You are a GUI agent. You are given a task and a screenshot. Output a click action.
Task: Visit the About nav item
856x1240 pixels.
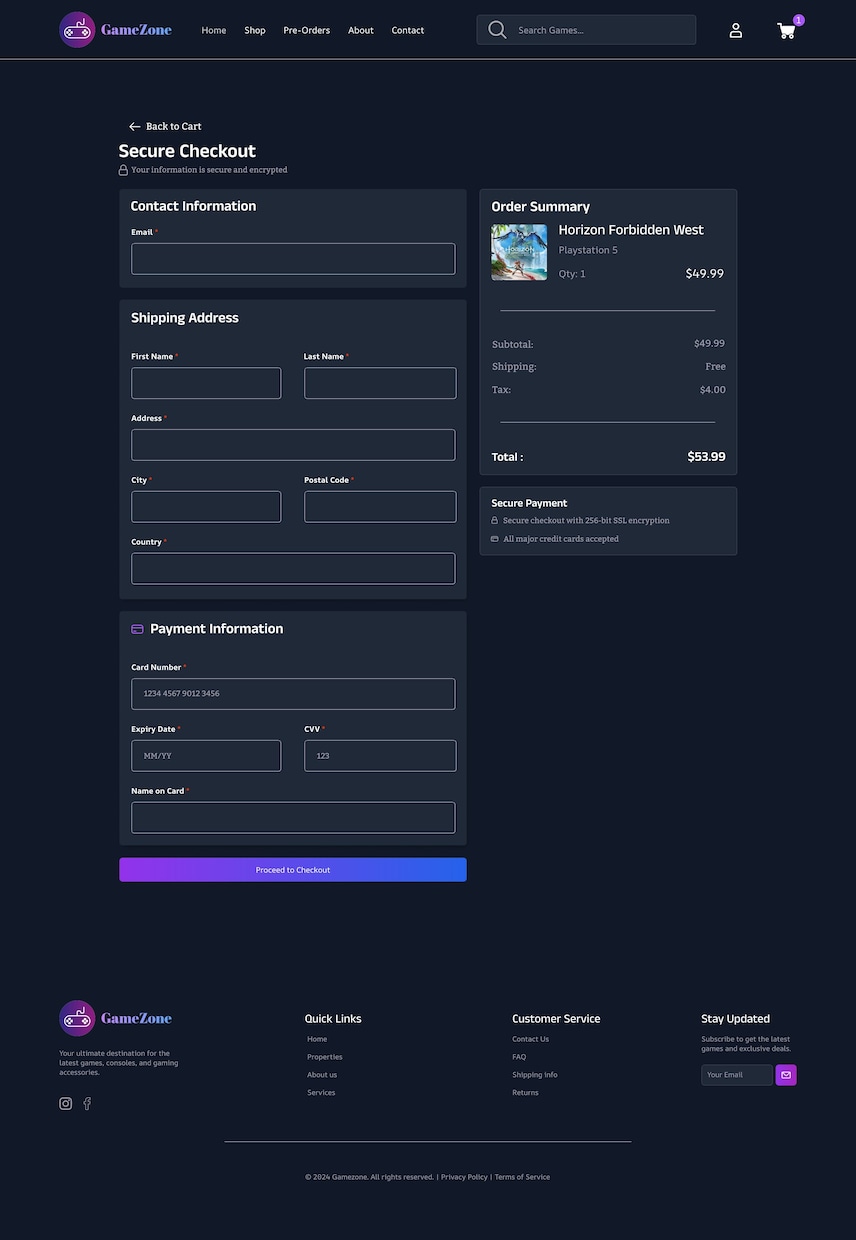tap(361, 30)
